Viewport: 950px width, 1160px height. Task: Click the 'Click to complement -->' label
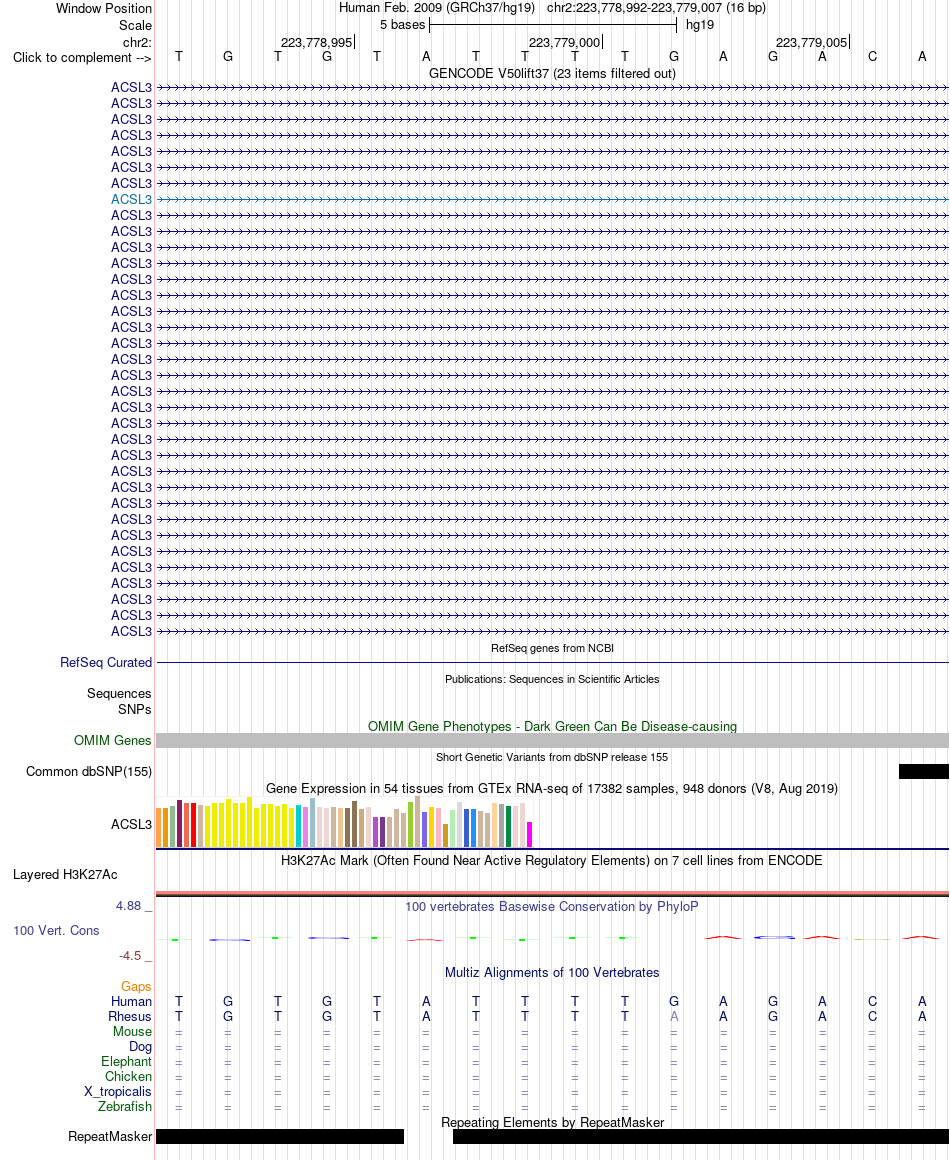click(x=81, y=58)
